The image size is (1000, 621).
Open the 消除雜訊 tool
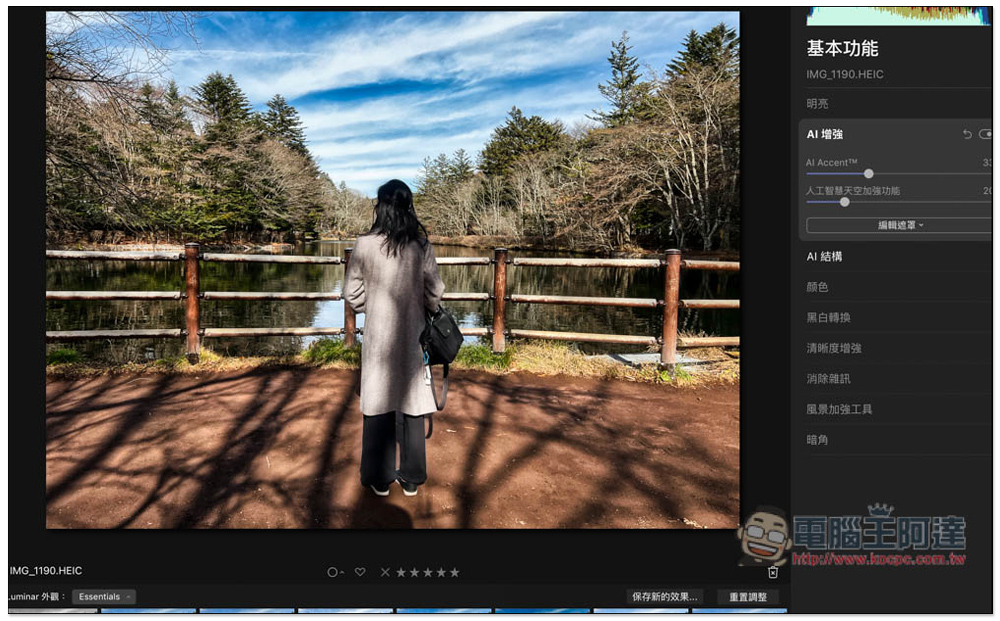[x=829, y=379]
